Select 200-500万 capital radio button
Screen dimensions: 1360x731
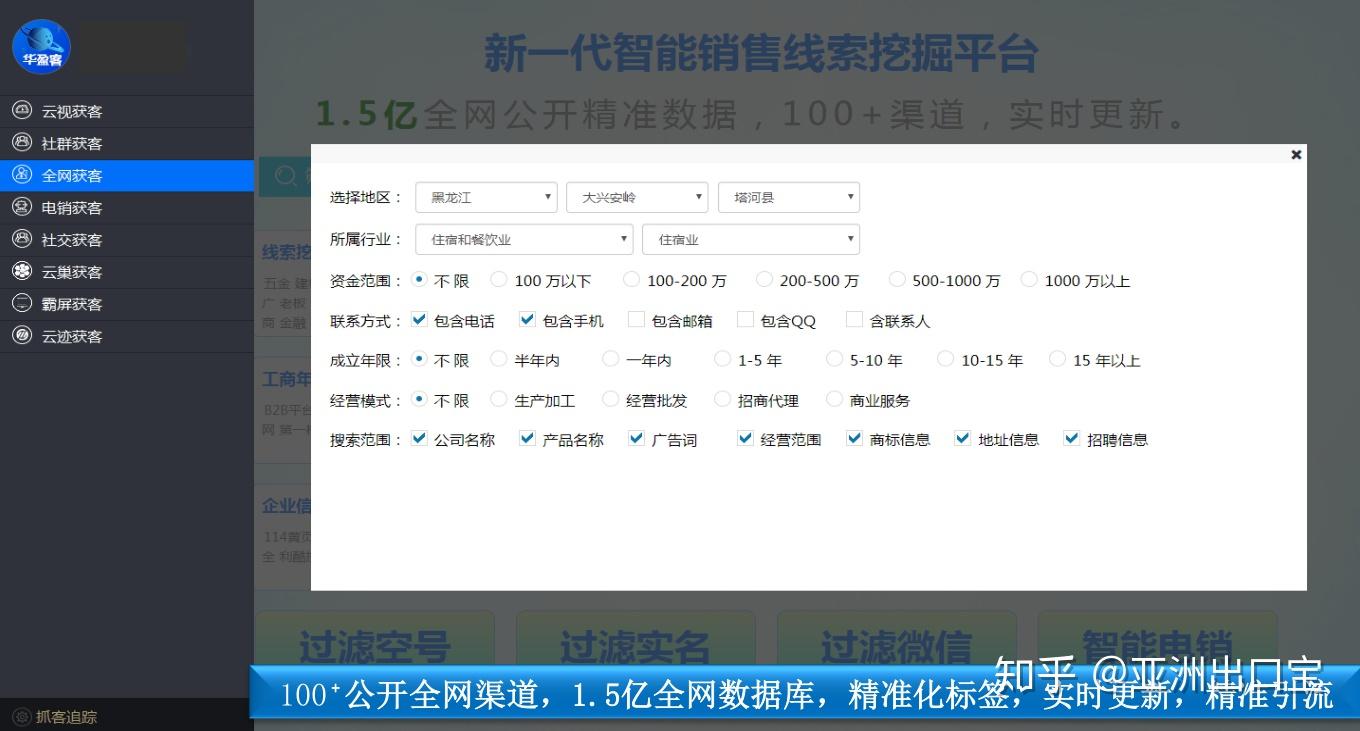[x=764, y=279]
